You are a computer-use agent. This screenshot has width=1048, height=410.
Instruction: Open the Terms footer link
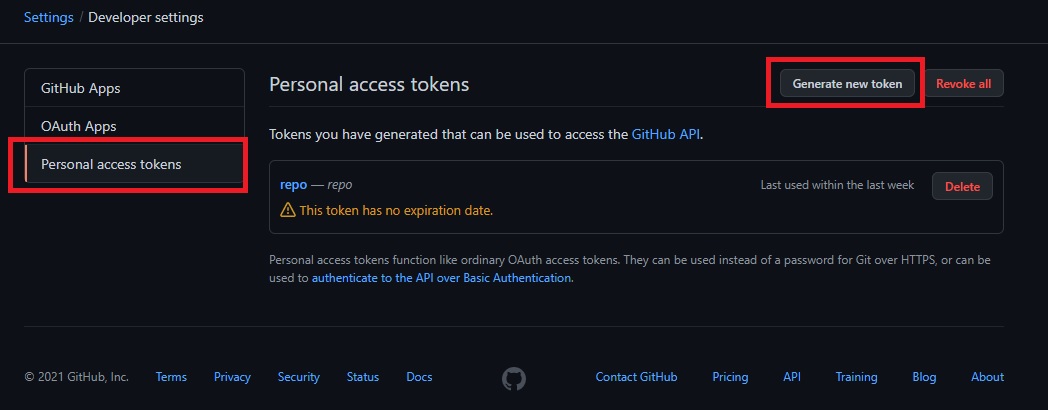point(171,377)
